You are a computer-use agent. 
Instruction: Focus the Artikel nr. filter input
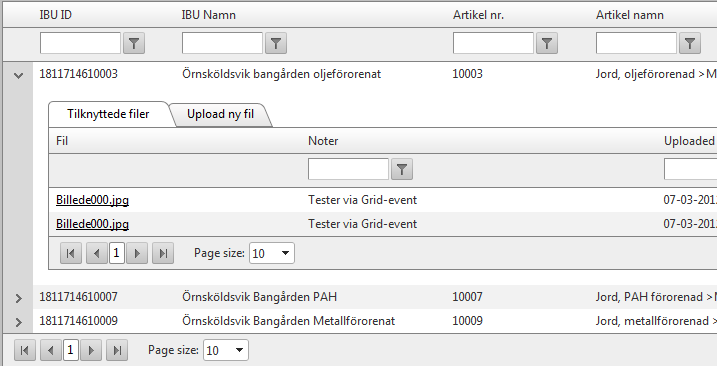tap(493, 43)
